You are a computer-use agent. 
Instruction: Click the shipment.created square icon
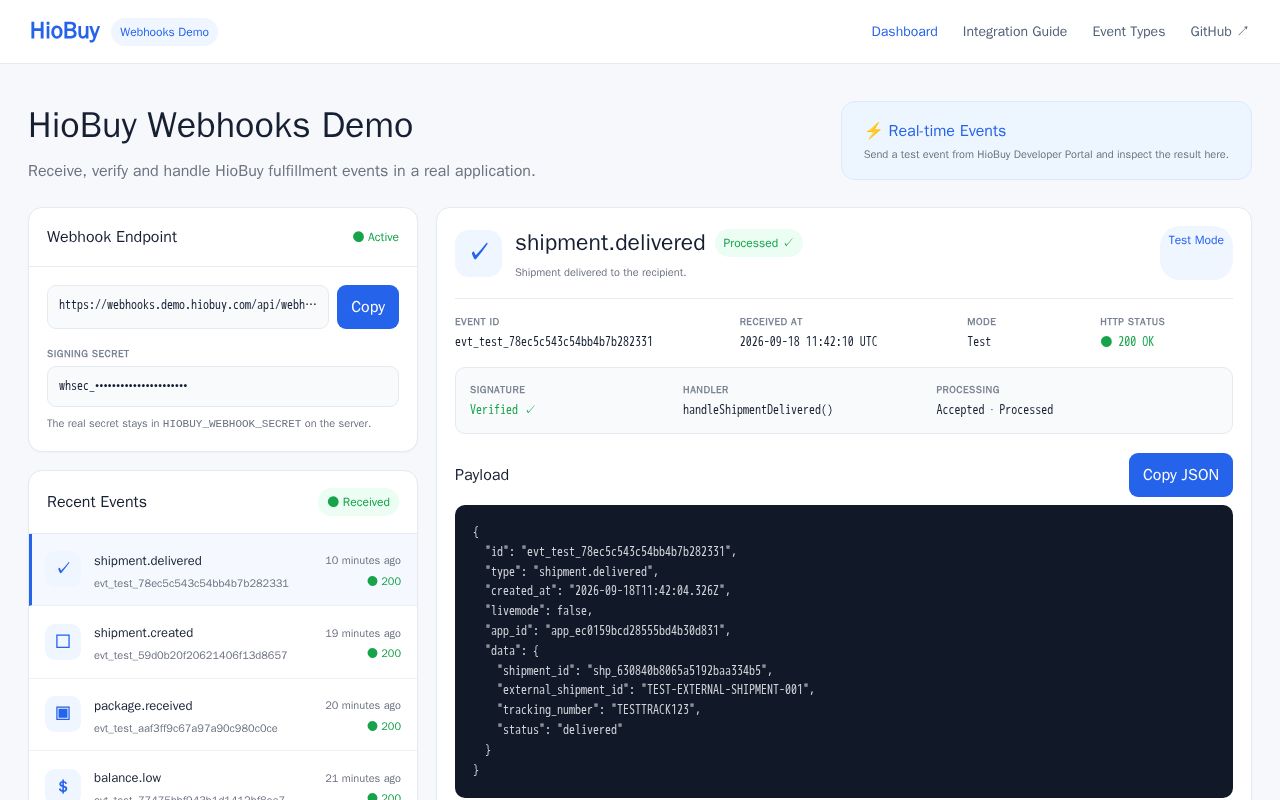pyautogui.click(x=63, y=641)
